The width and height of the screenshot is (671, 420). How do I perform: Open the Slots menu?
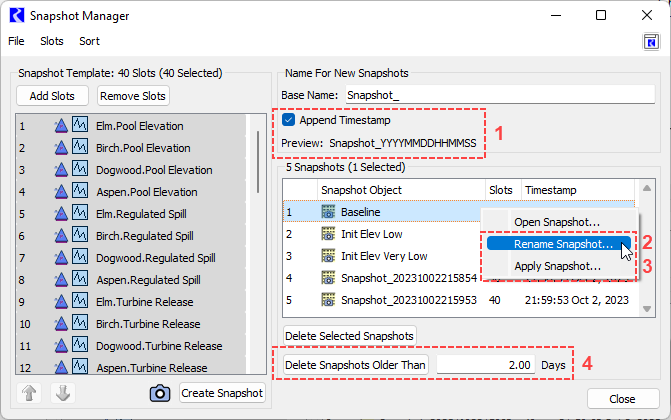(51, 41)
